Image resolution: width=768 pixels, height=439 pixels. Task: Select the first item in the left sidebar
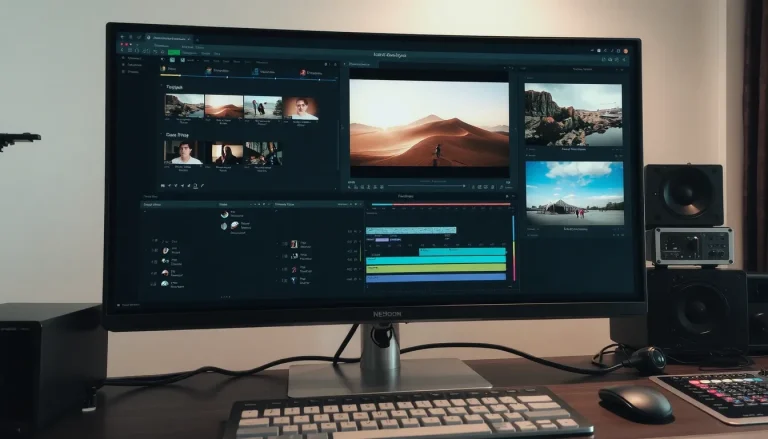(x=132, y=58)
